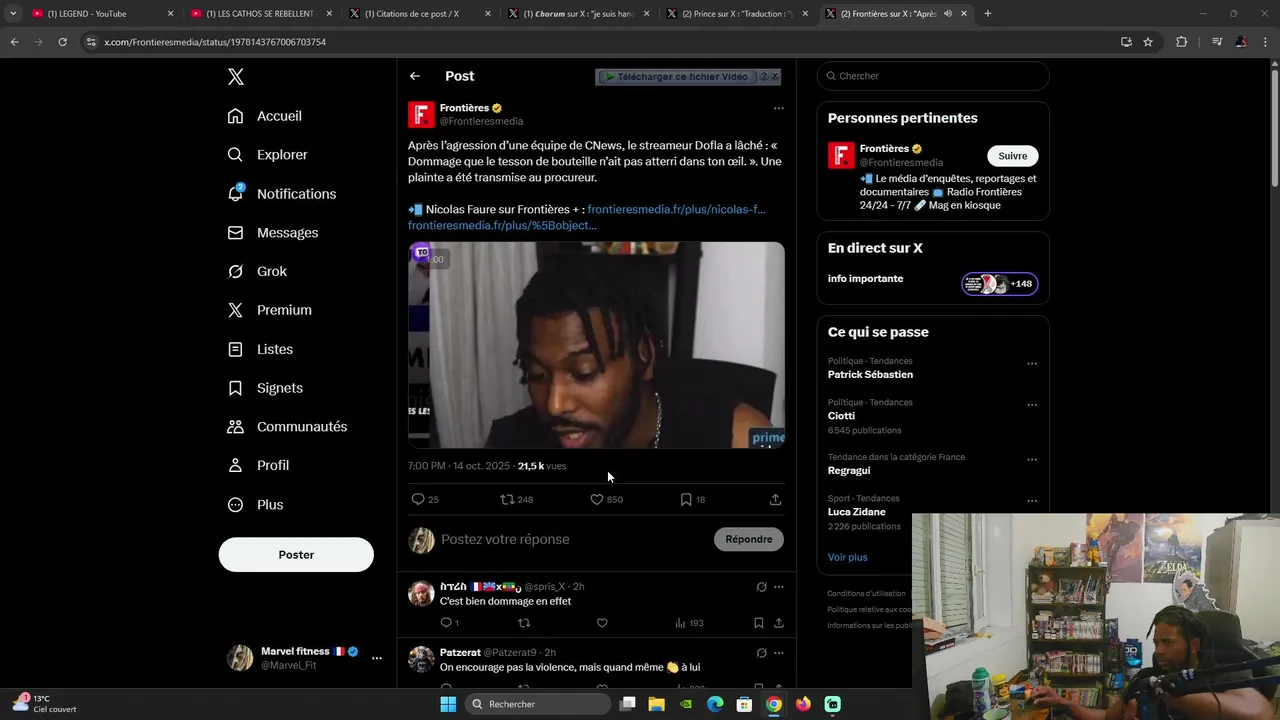
Task: Like the Frontières post
Action: coord(597,499)
